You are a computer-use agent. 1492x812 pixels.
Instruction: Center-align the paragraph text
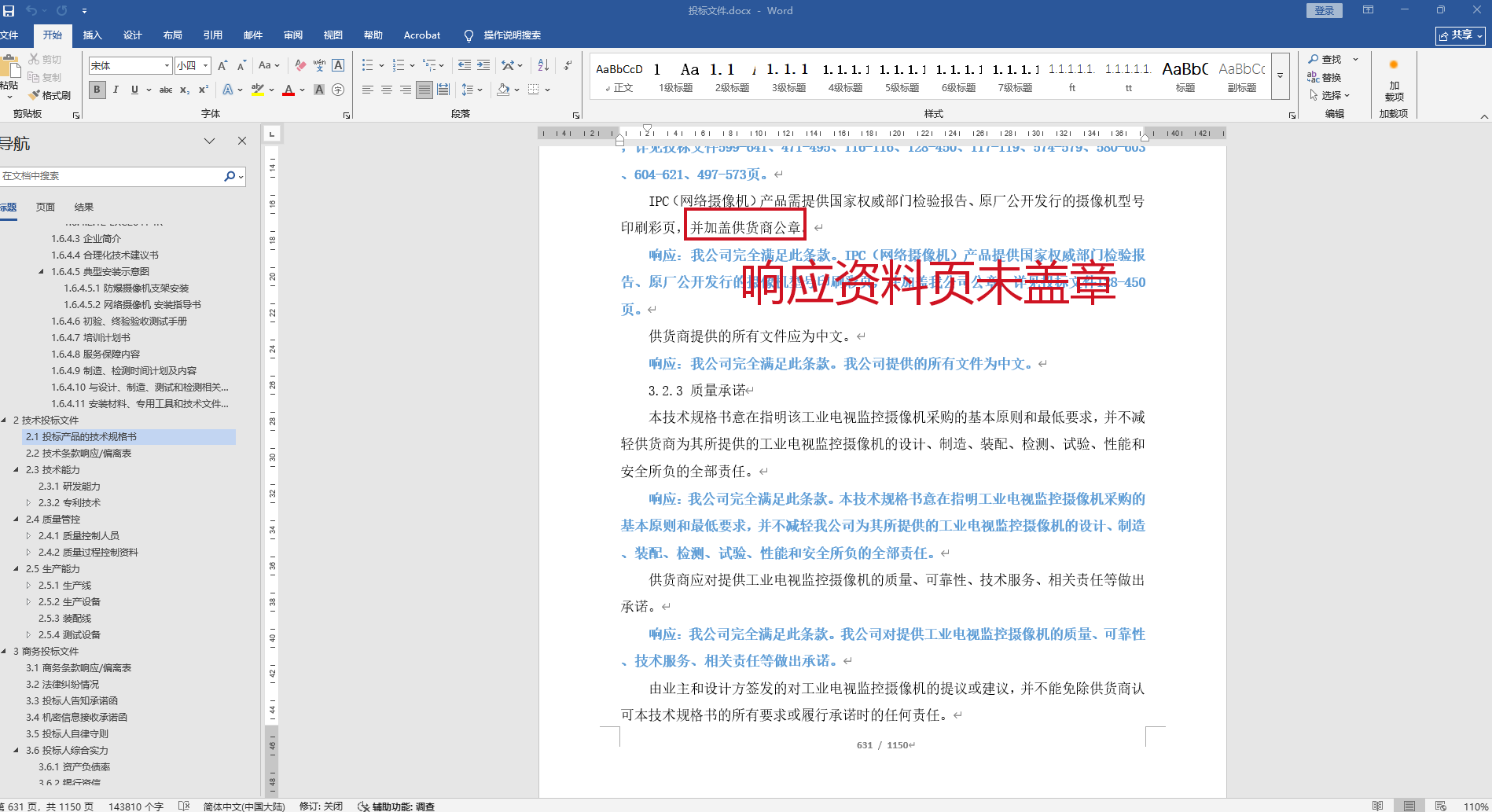point(387,90)
